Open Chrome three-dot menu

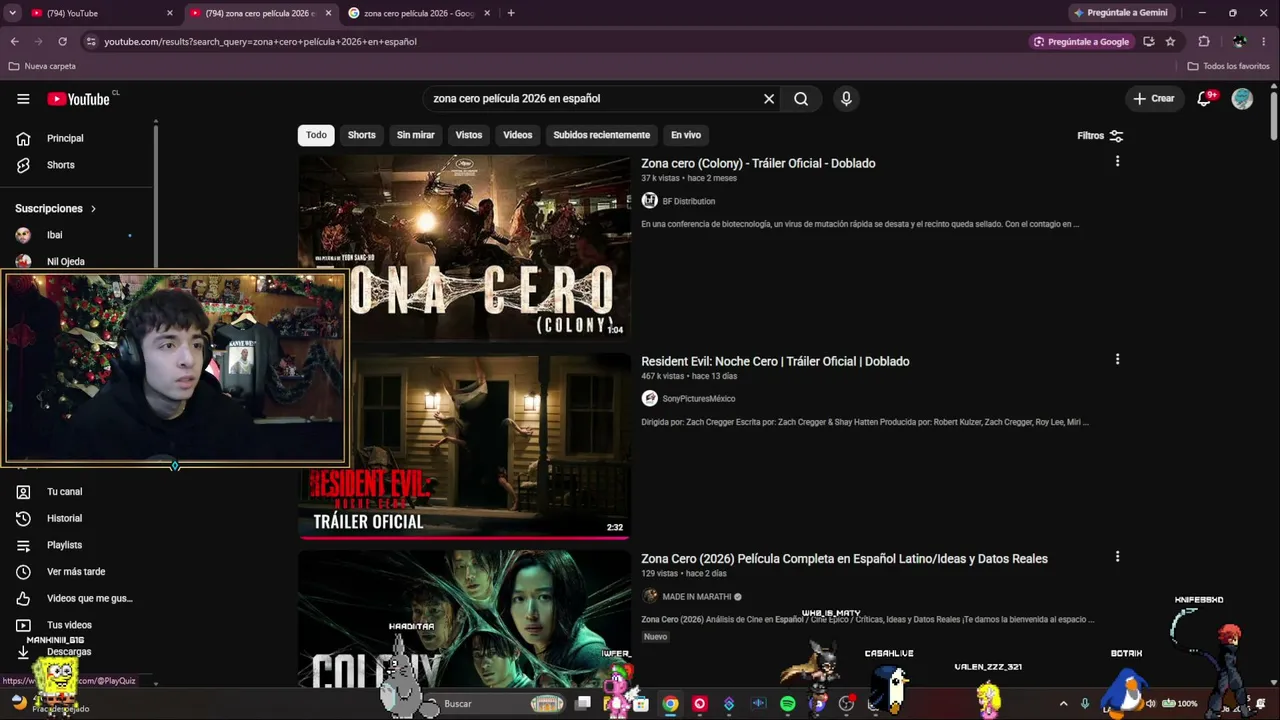tap(1265, 41)
